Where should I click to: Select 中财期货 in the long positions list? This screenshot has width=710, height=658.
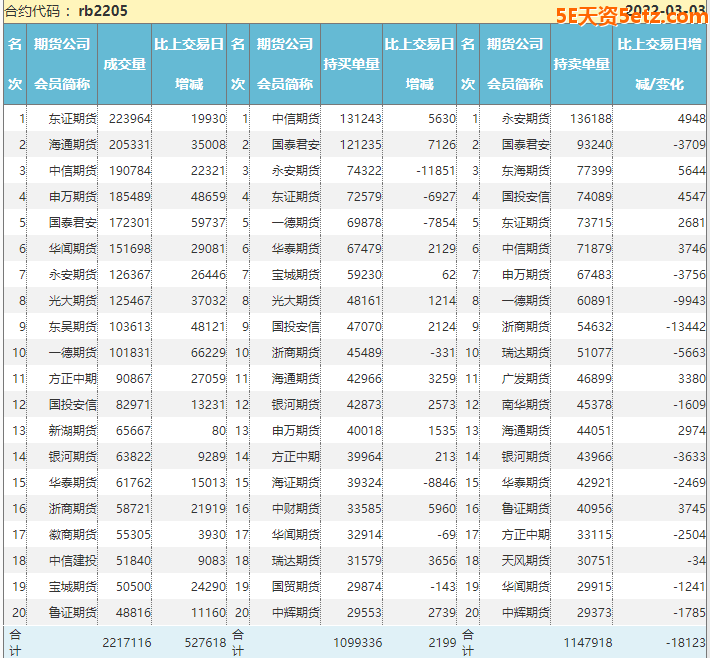click(x=296, y=508)
